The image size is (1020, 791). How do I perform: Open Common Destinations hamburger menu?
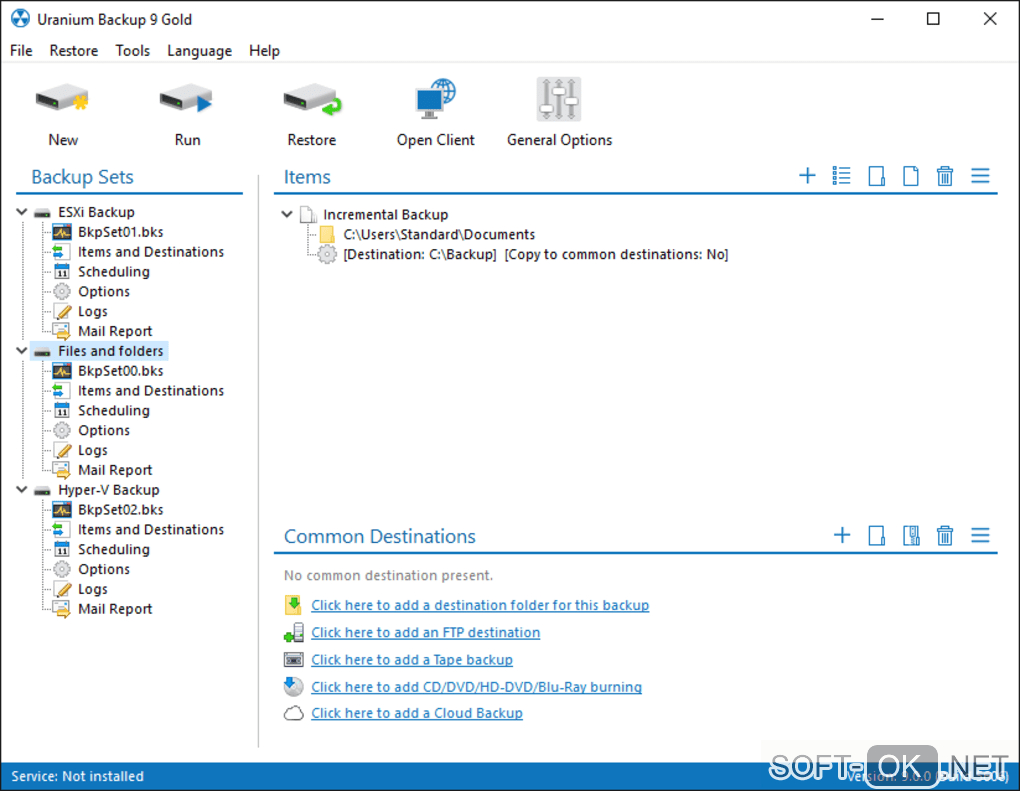pos(980,535)
